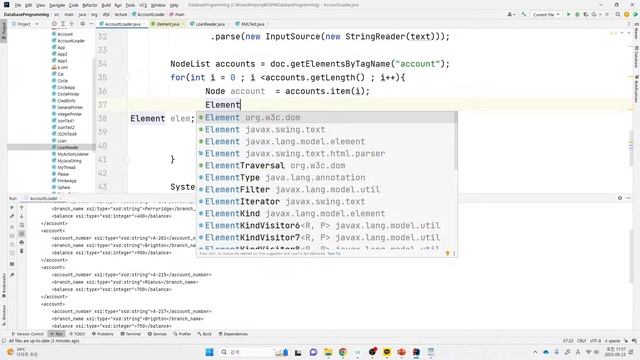
Task: Choose ElementKindVisitor6 completion suggestion
Action: pos(327,225)
